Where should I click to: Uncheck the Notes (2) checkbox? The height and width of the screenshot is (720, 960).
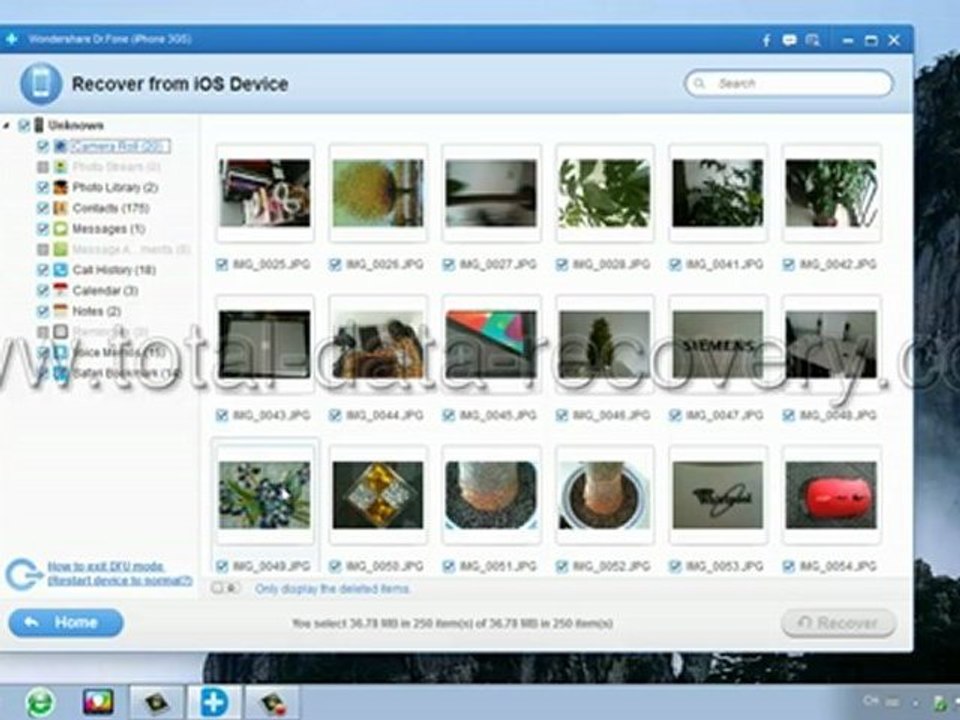[42, 311]
